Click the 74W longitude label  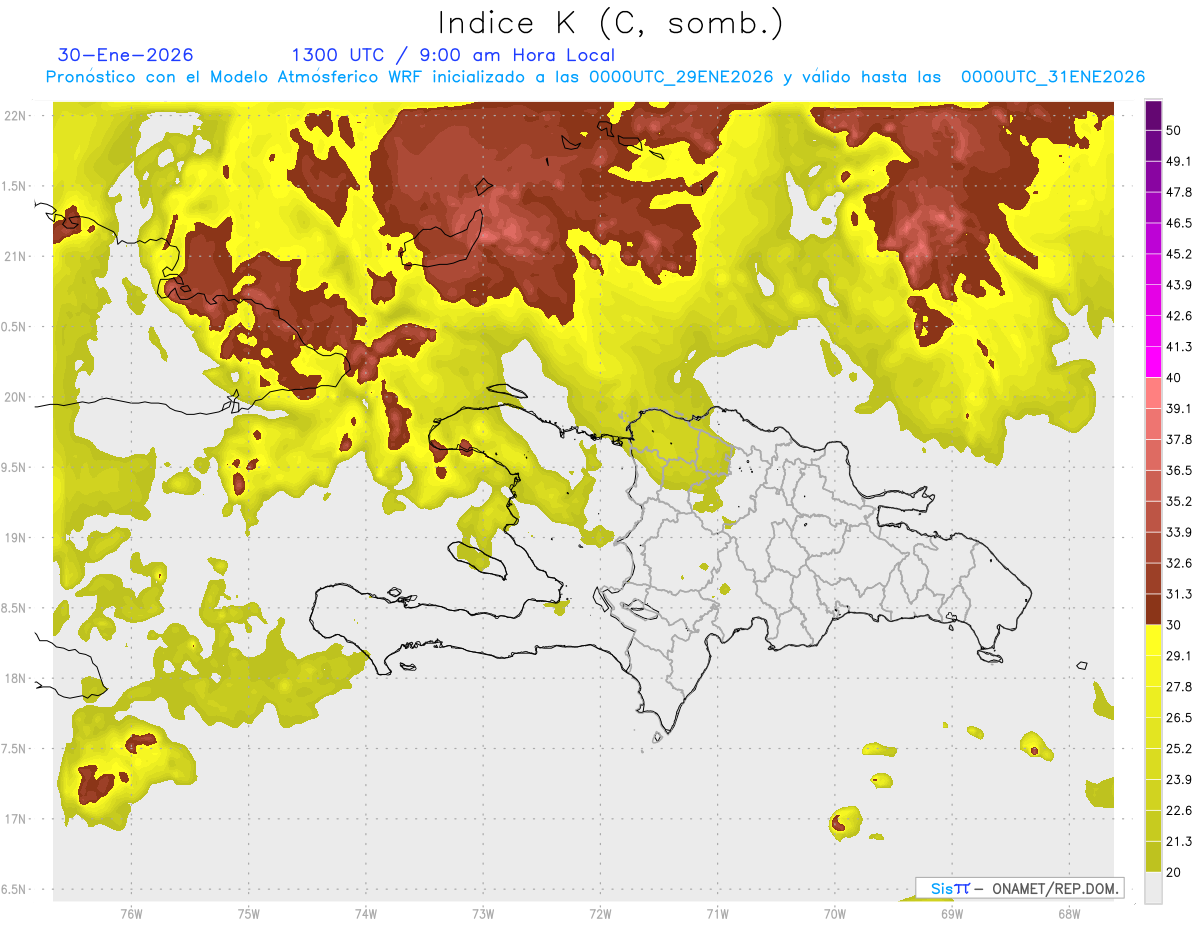tap(366, 914)
